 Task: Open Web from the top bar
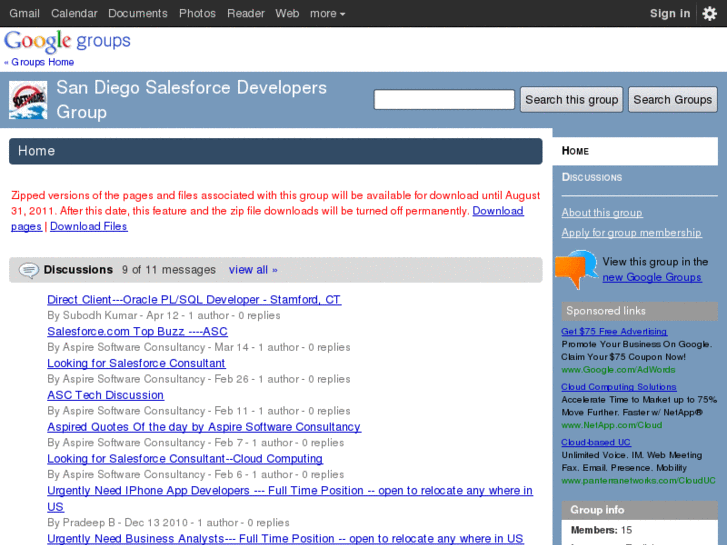(x=287, y=13)
